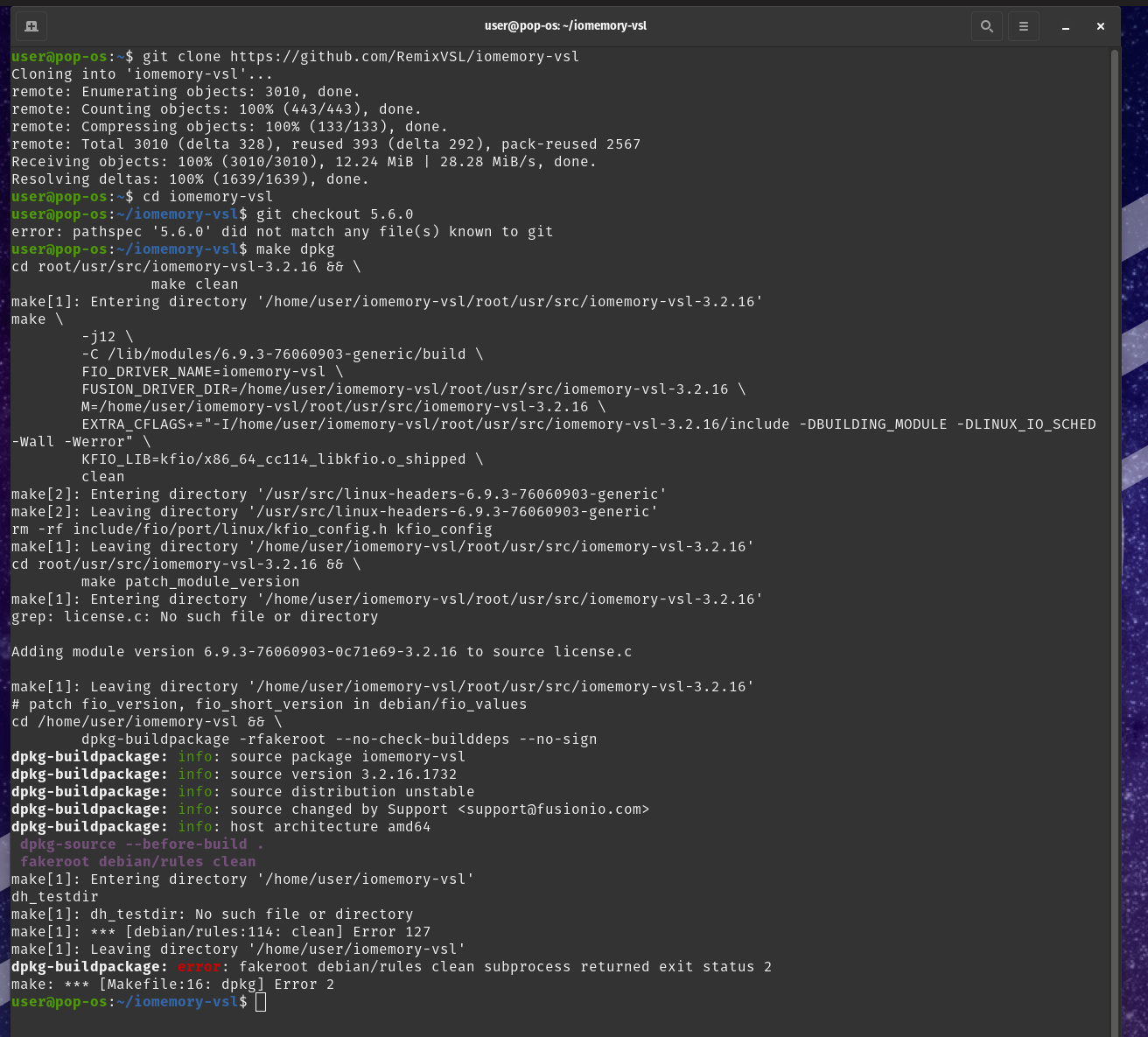Click the "grep: license.c" error line
Screen dimensions: 1148x1037
coord(194,617)
